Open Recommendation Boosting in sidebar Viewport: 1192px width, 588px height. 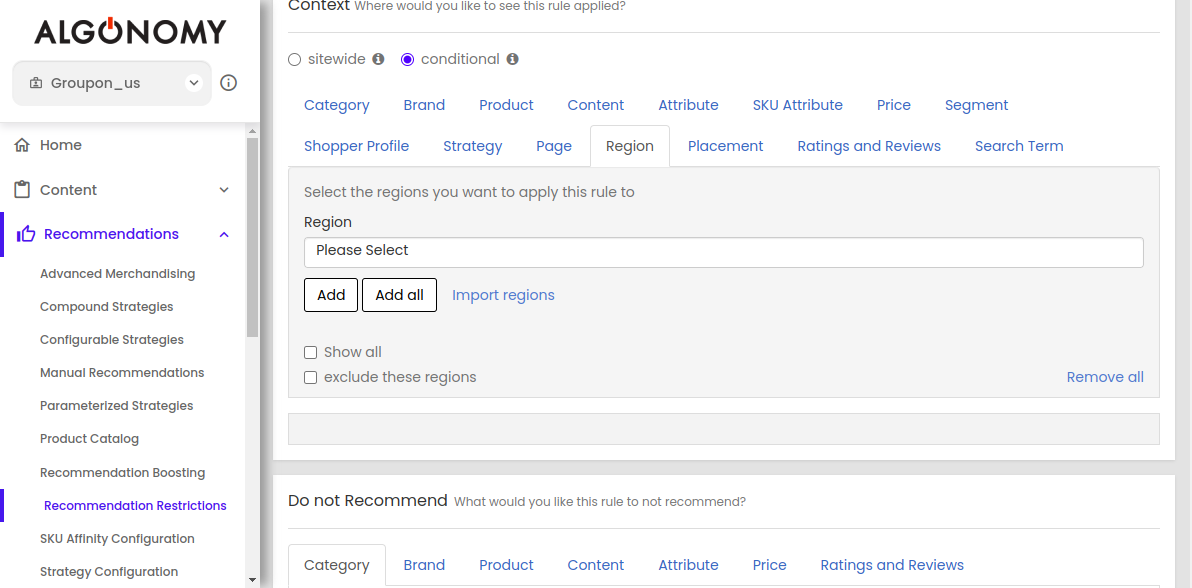(122, 472)
